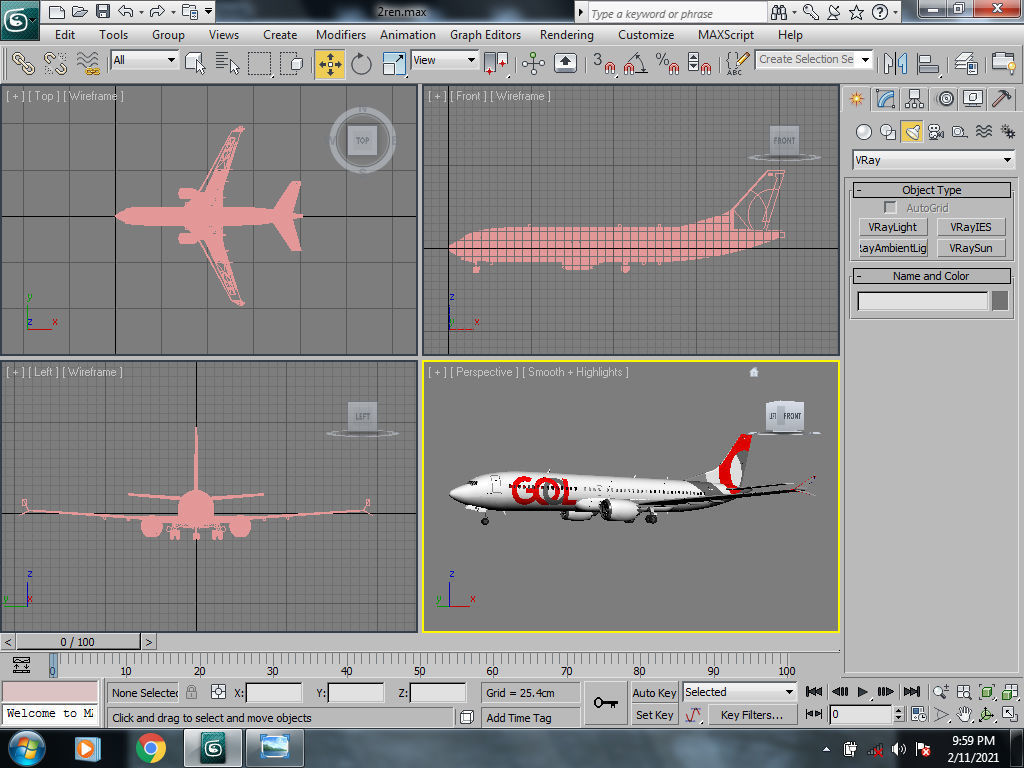
Task: Open the Selection Filter dropdown set to All
Action: [x=144, y=60]
